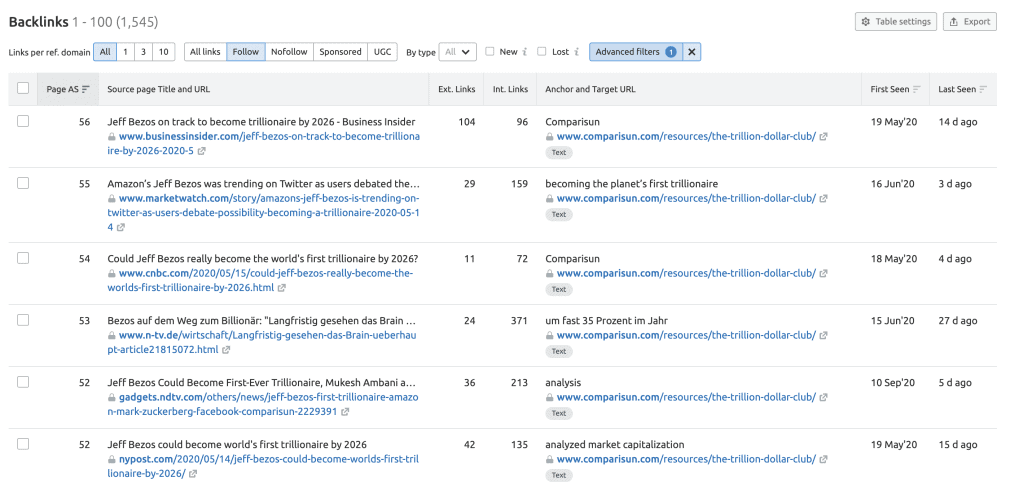The height and width of the screenshot is (487, 1010).
Task: Open target URL in Business Insider row
Action: pyautogui.click(x=686, y=137)
